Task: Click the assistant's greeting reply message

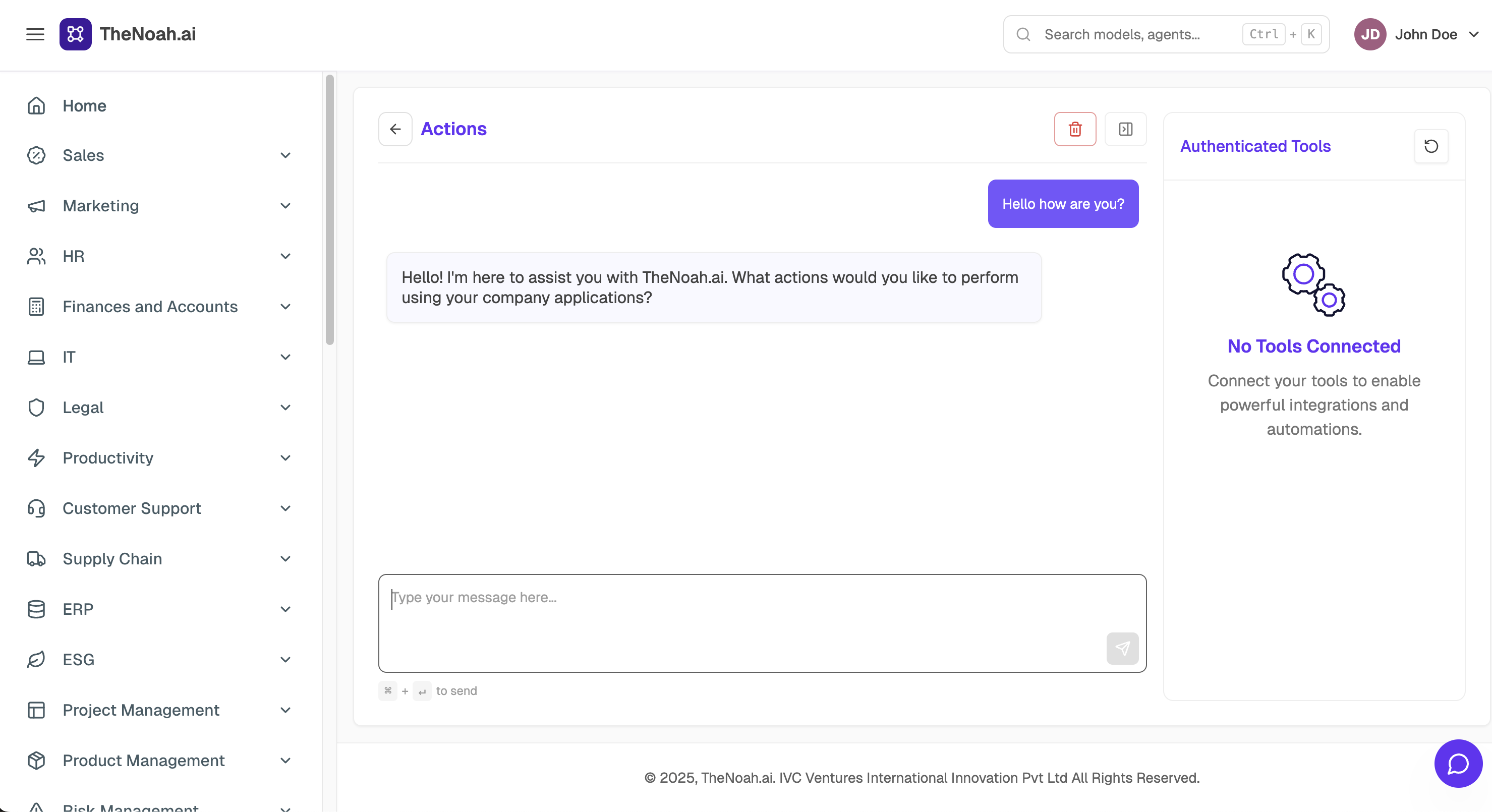Action: click(x=714, y=287)
